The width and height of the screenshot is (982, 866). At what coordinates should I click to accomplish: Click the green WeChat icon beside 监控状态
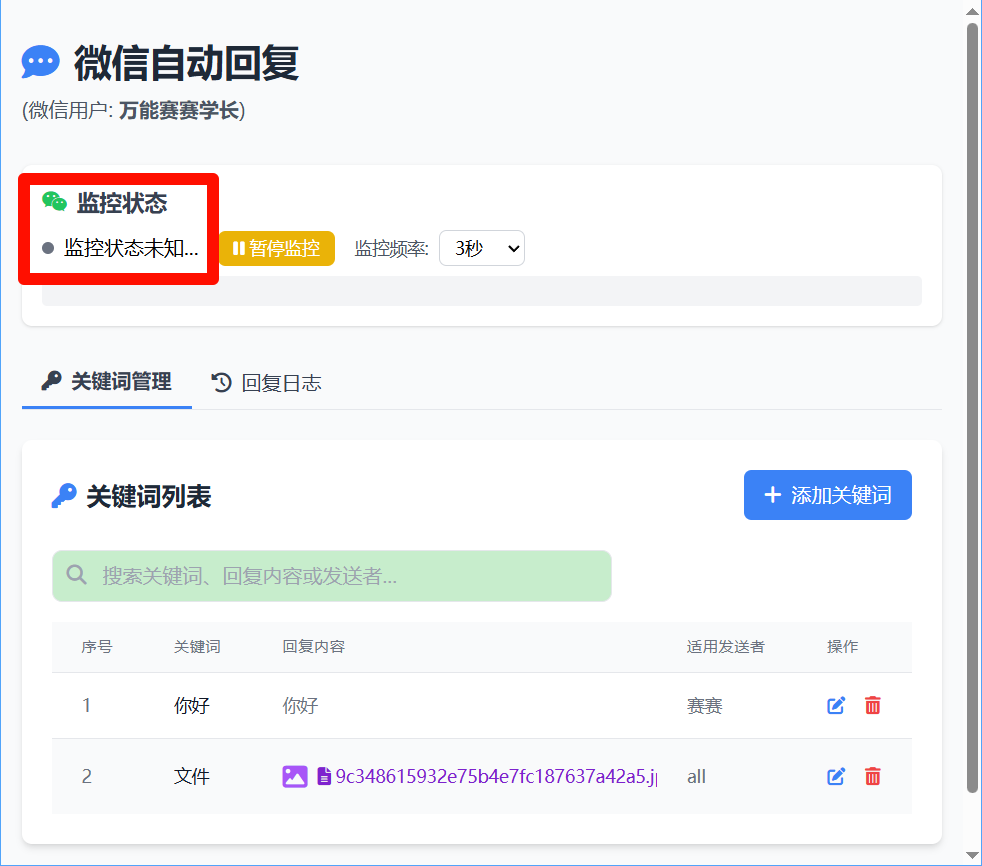[x=54, y=202]
